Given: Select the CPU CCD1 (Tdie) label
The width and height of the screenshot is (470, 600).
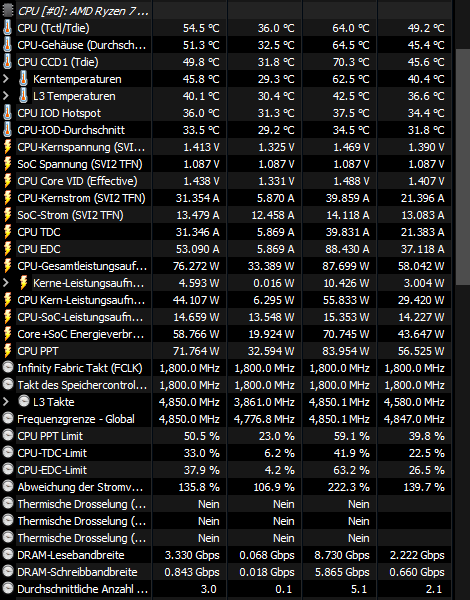Looking at the screenshot, I should click(x=58, y=62).
